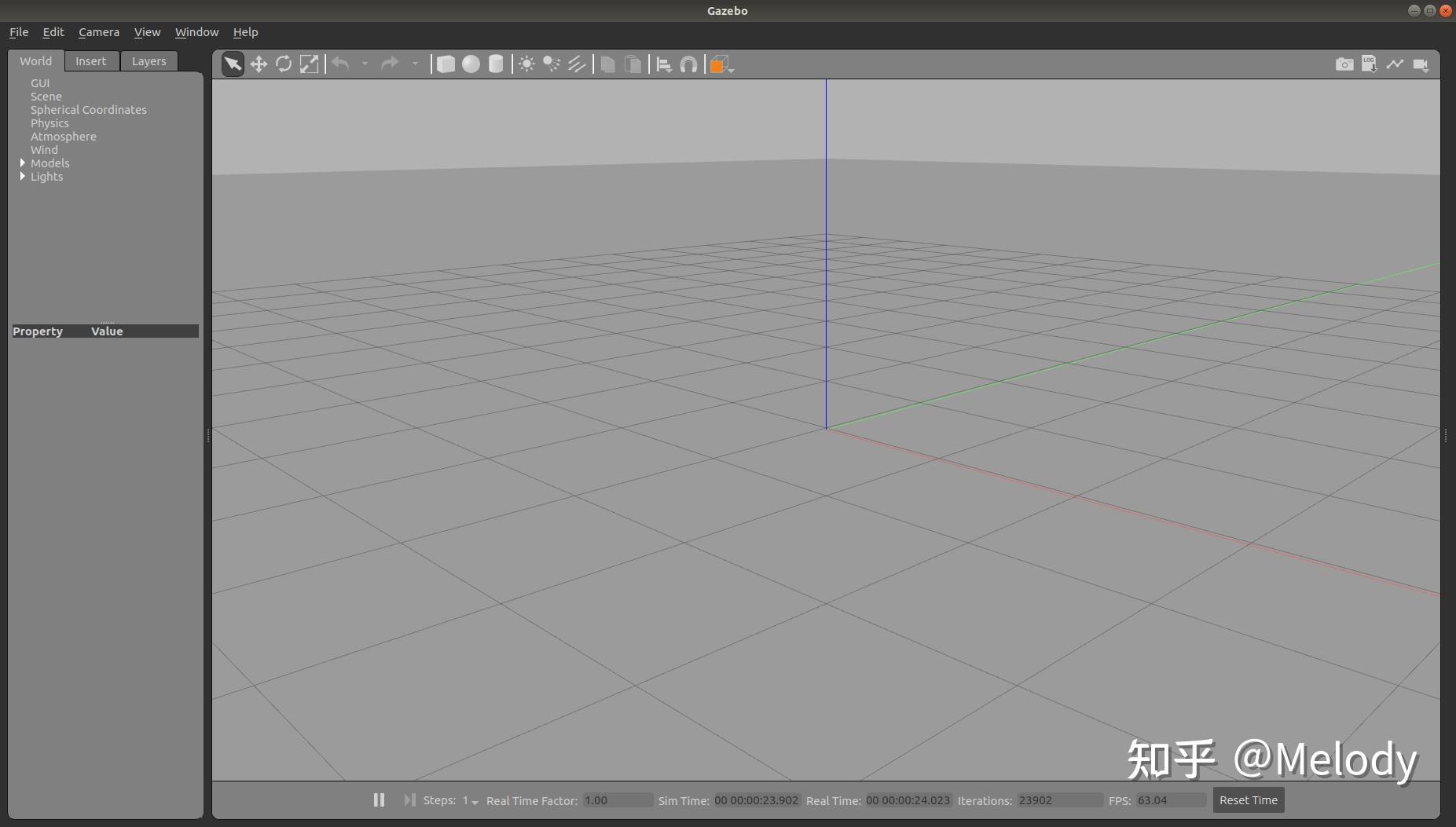
Task: Add a point light
Action: tap(526, 64)
